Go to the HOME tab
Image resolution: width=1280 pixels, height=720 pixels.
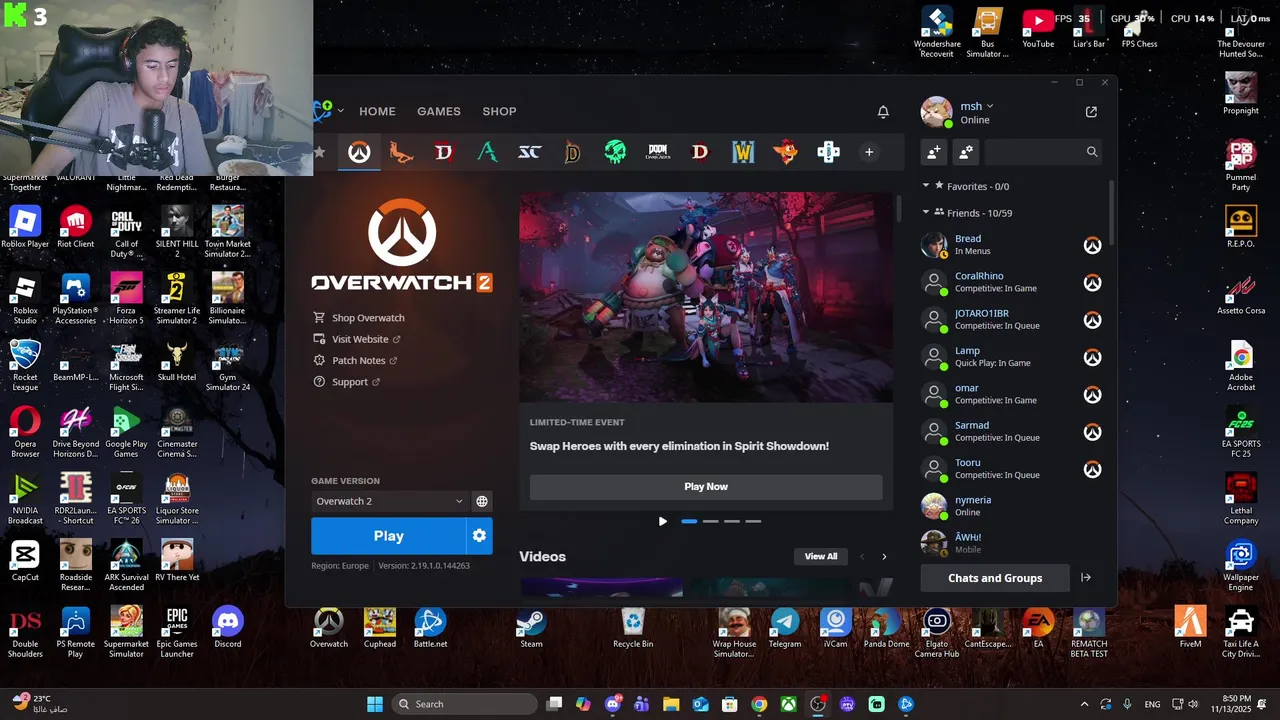(377, 111)
